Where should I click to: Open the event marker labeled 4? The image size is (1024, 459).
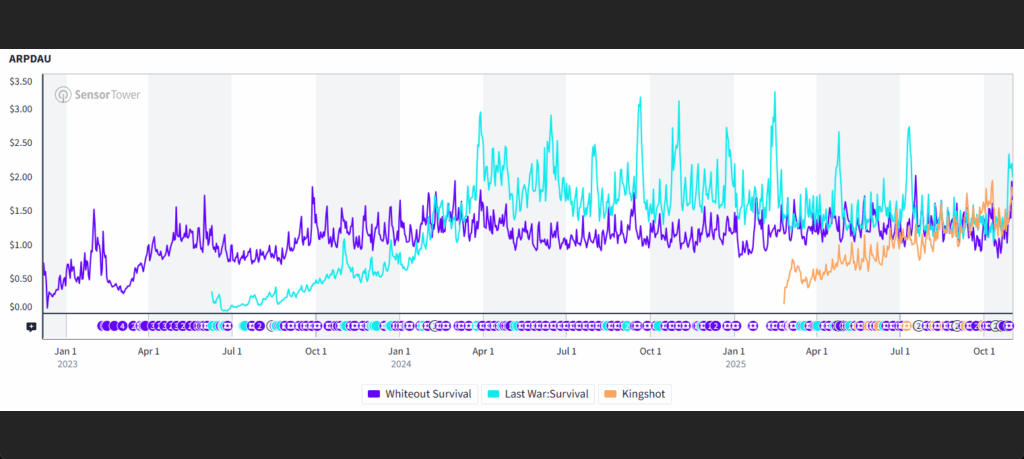point(122,326)
